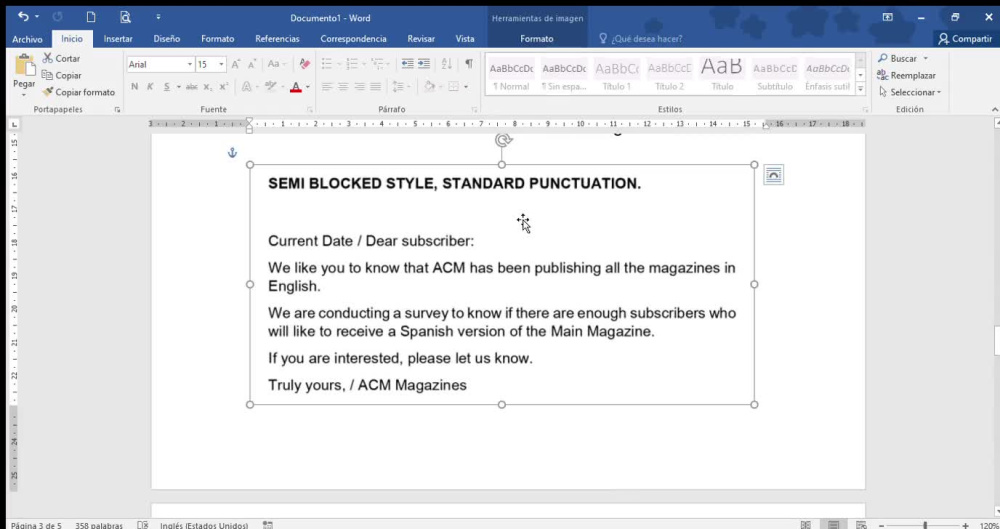Image resolution: width=1000 pixels, height=529 pixels.
Task: Open the font size 15 dropdown
Action: pyautogui.click(x=221, y=64)
